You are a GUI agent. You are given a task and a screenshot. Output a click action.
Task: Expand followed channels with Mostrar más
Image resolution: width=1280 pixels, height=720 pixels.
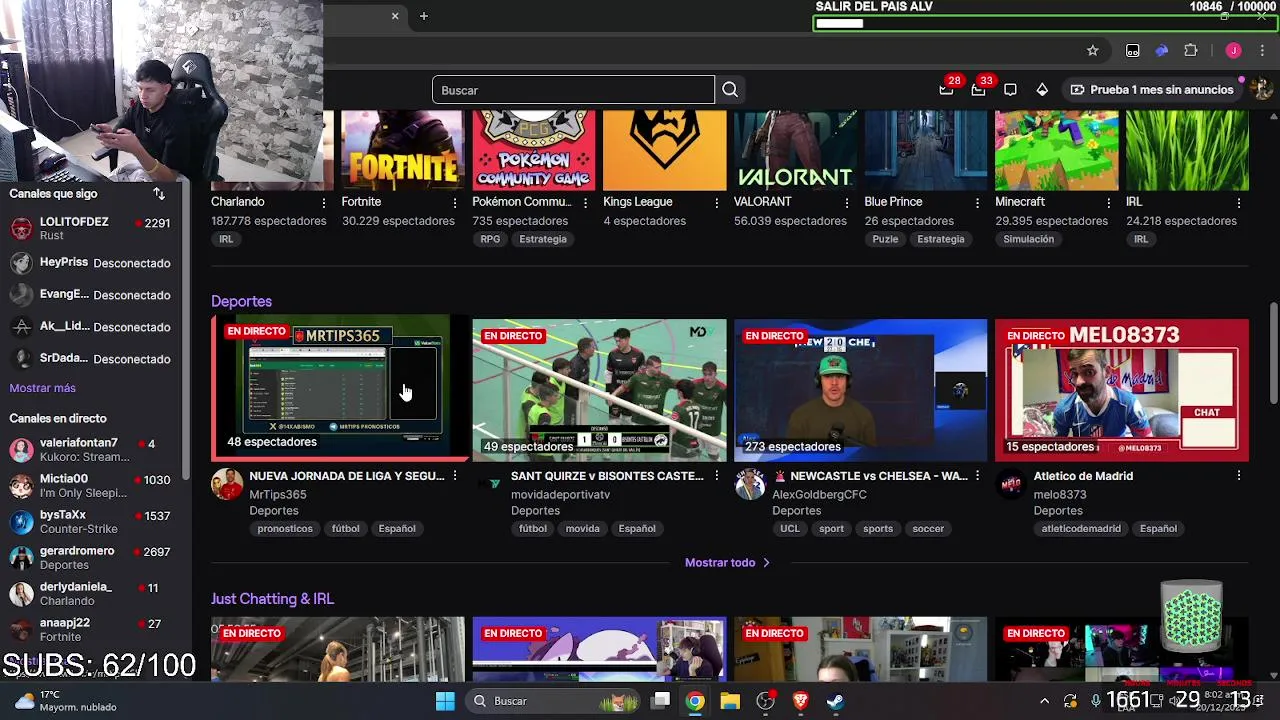(43, 388)
